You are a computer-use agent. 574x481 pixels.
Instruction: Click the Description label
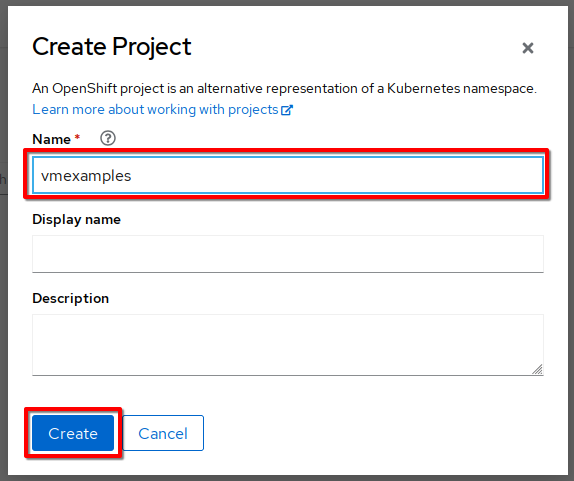(x=70, y=298)
